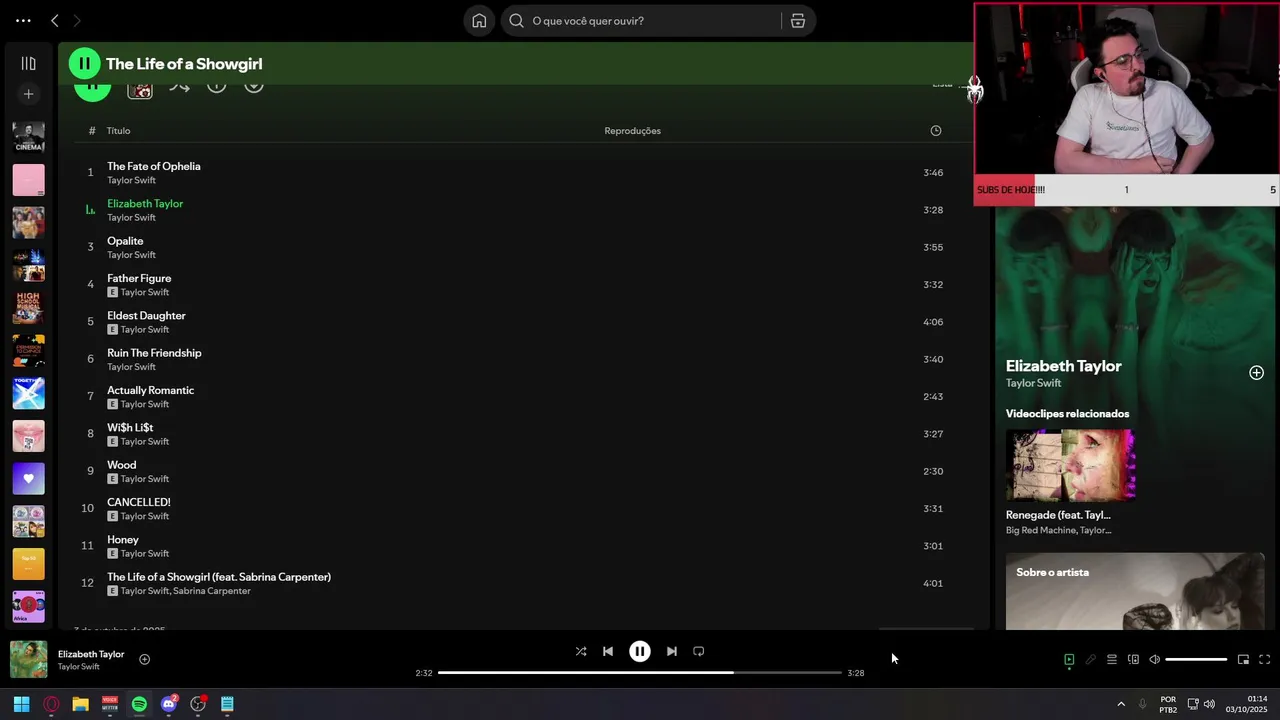Open the three-dots app menu
Image resolution: width=1280 pixels, height=720 pixels.
pos(23,21)
